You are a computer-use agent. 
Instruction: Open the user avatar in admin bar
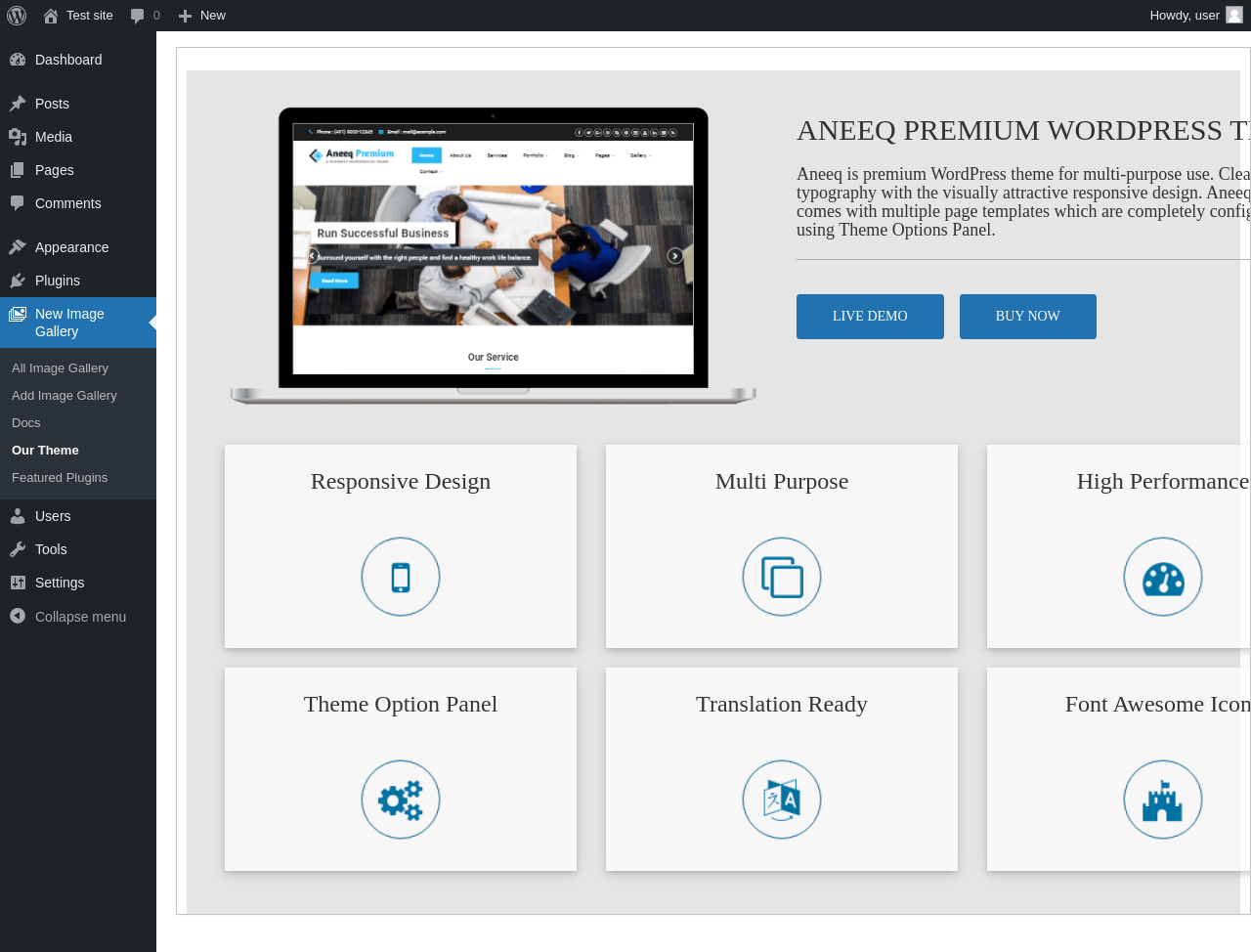click(x=1234, y=15)
